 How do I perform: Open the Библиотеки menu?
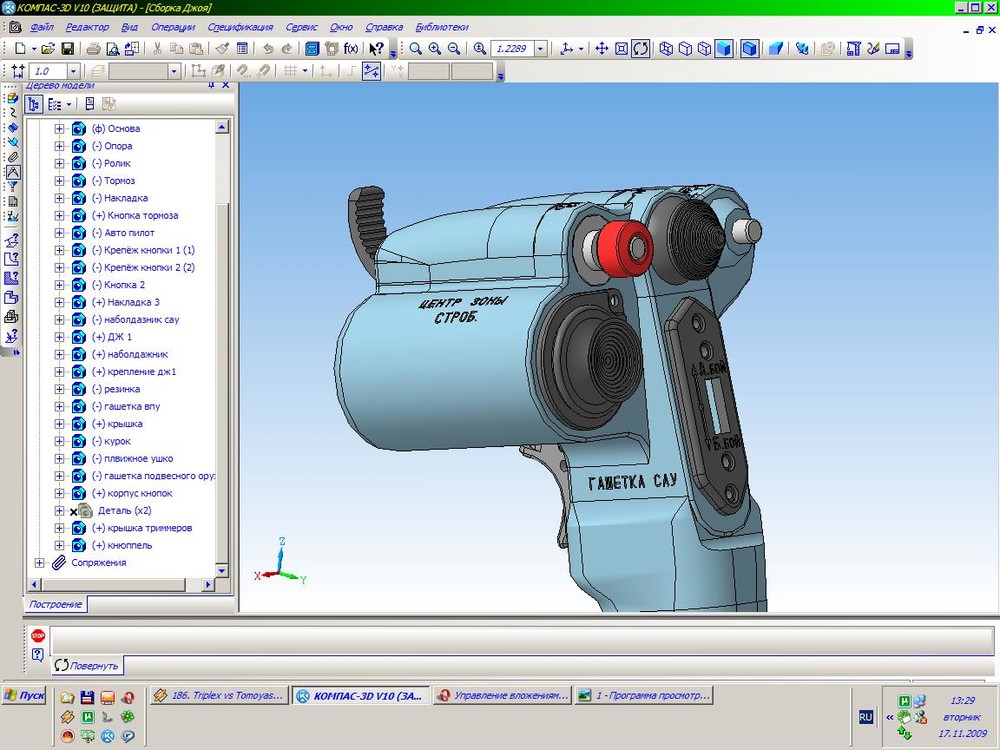coord(441,27)
